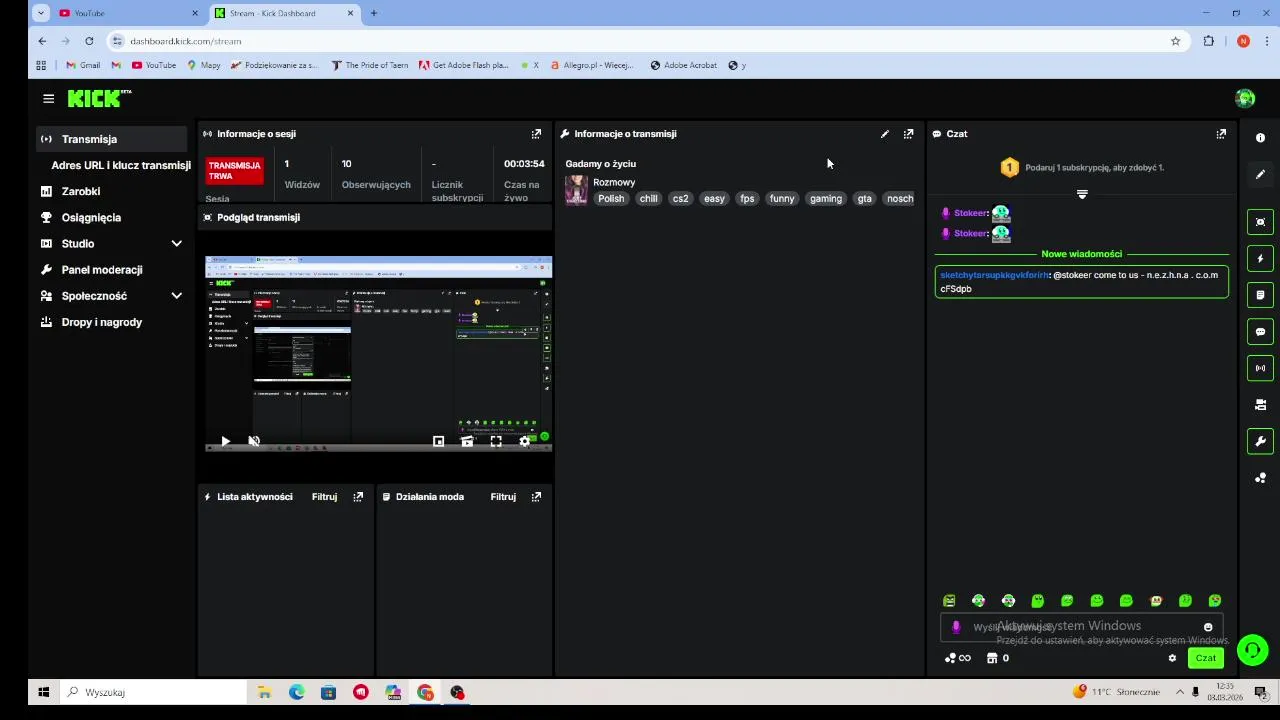Insert the last emote in the quick row
Screen dimensions: 1280x720
click(1215, 601)
